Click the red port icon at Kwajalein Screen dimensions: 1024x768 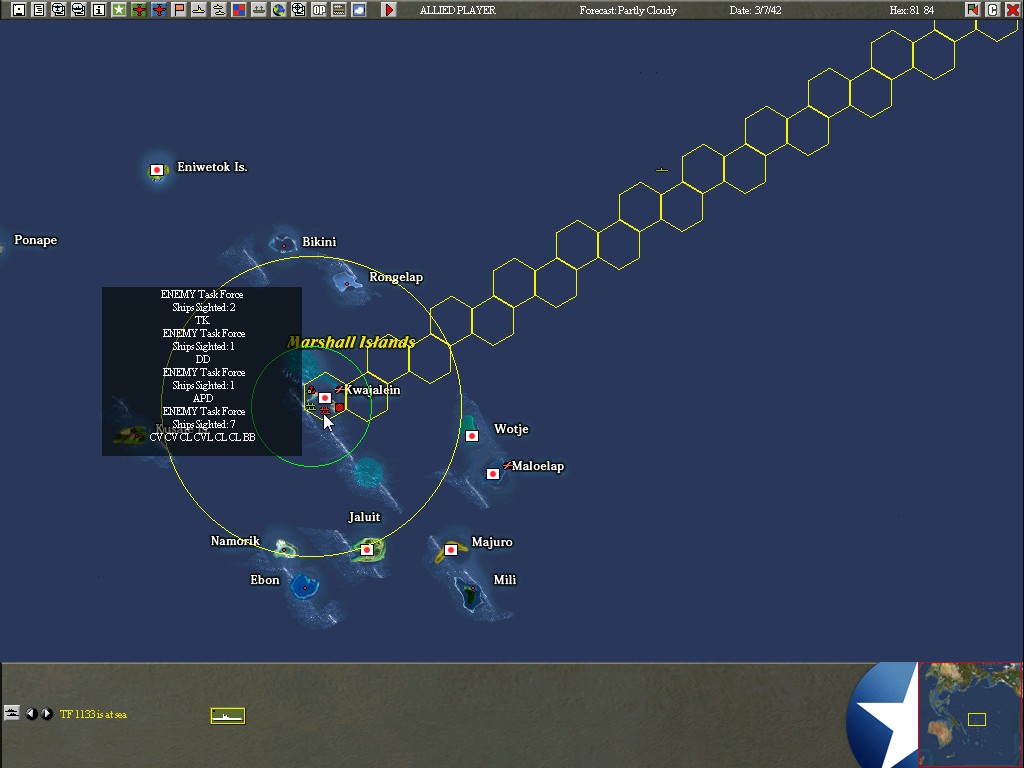[312, 391]
